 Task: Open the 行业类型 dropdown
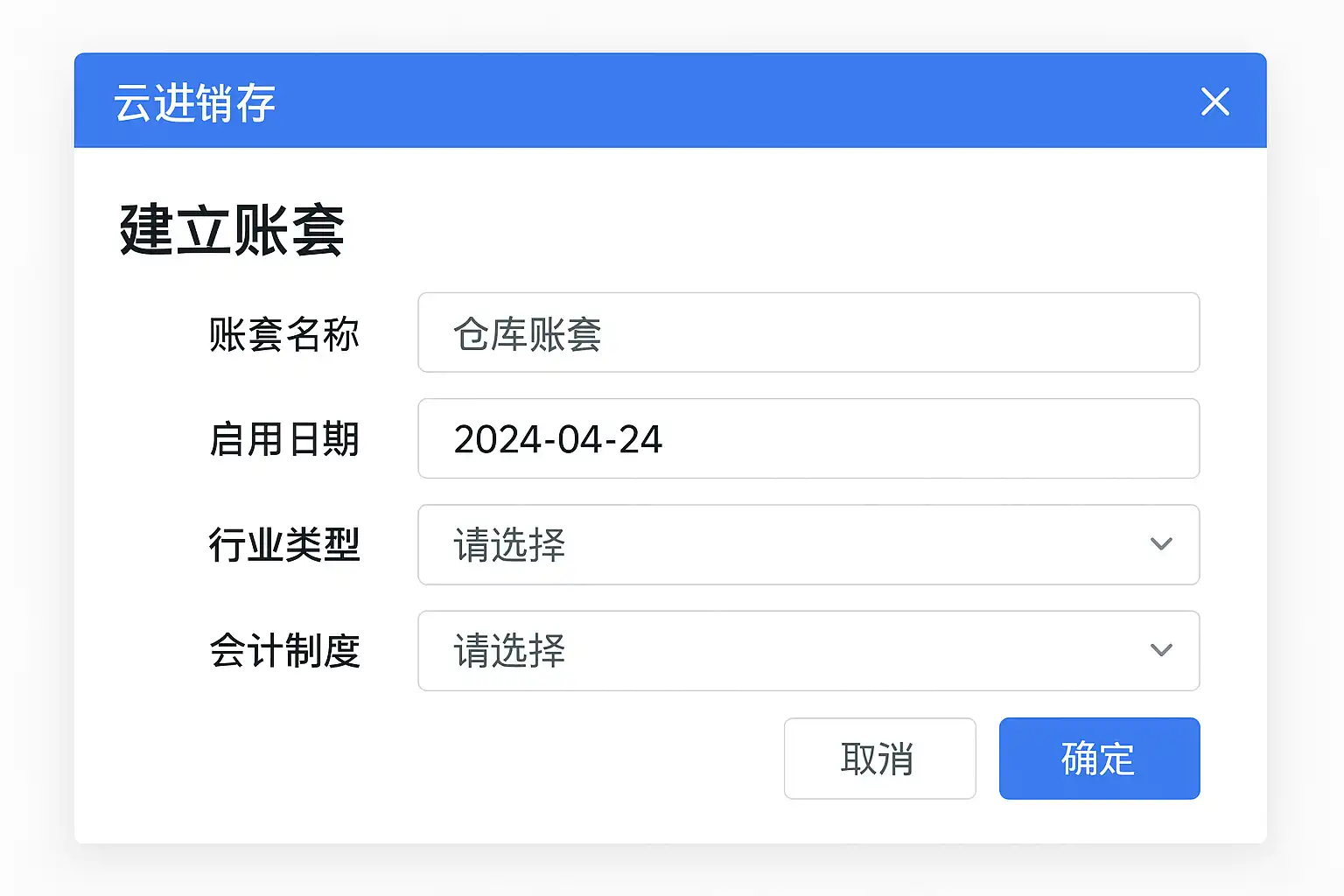[808, 544]
